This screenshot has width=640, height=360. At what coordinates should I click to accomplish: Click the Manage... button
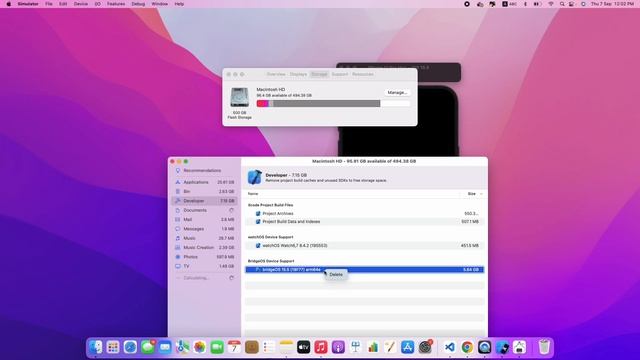397,93
